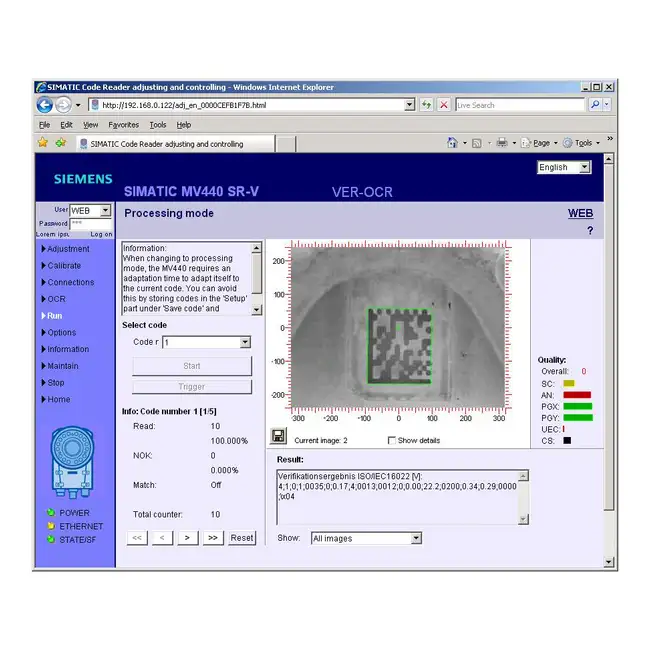Click the Password input field

click(91, 224)
